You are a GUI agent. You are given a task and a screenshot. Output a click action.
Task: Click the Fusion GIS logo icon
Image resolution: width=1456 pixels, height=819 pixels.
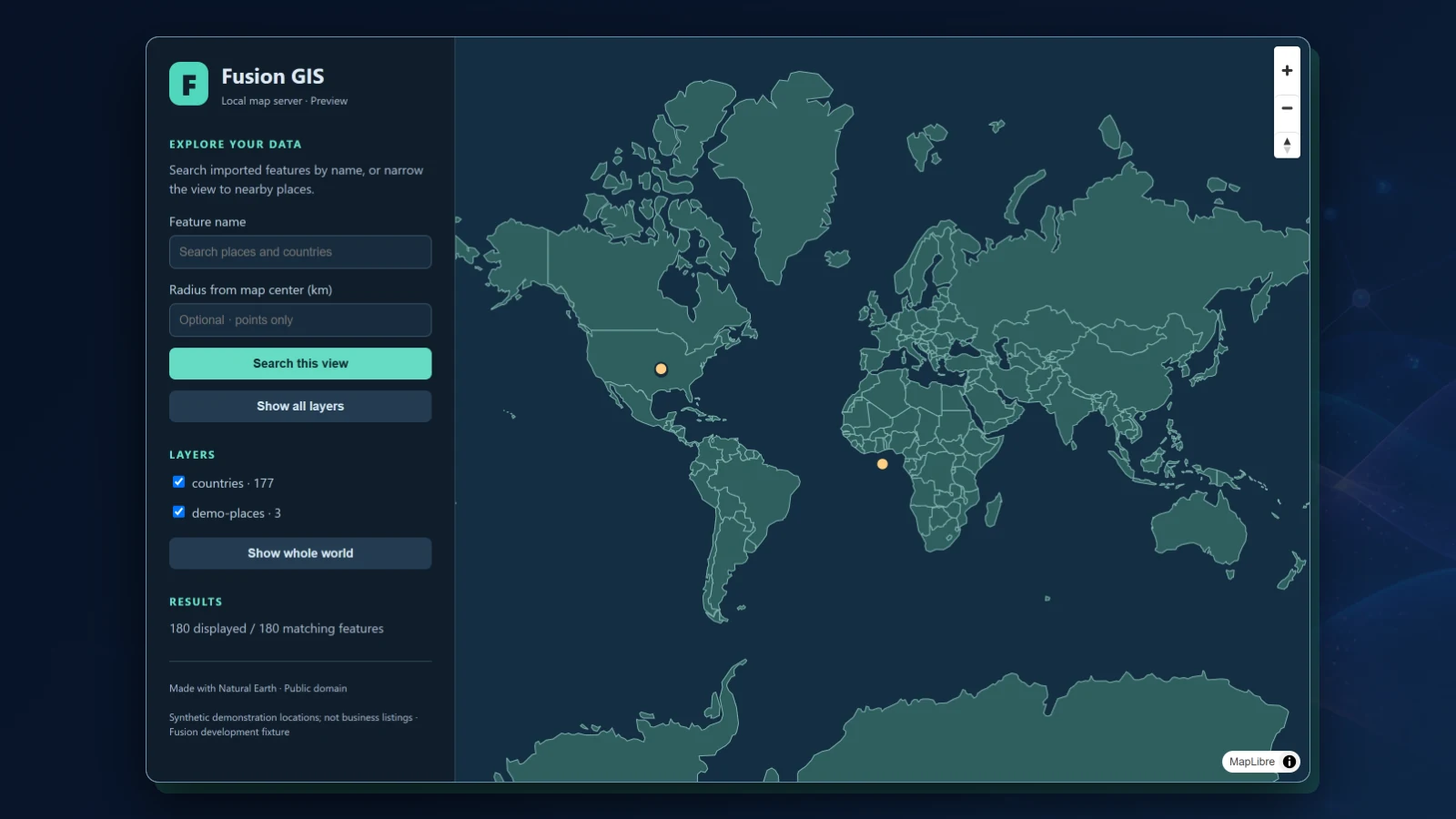tap(188, 84)
